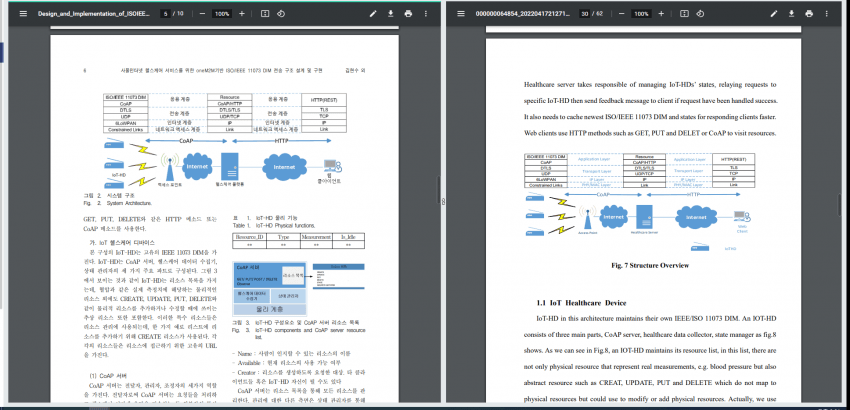Open sidebar menu in left PDF viewer
850x410 pixels.
pyautogui.click(x=23, y=14)
